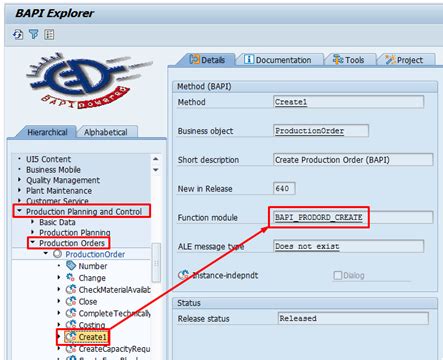The height and width of the screenshot is (360, 443).
Task: Click the refresh icon in the toolbar
Action: point(18,34)
